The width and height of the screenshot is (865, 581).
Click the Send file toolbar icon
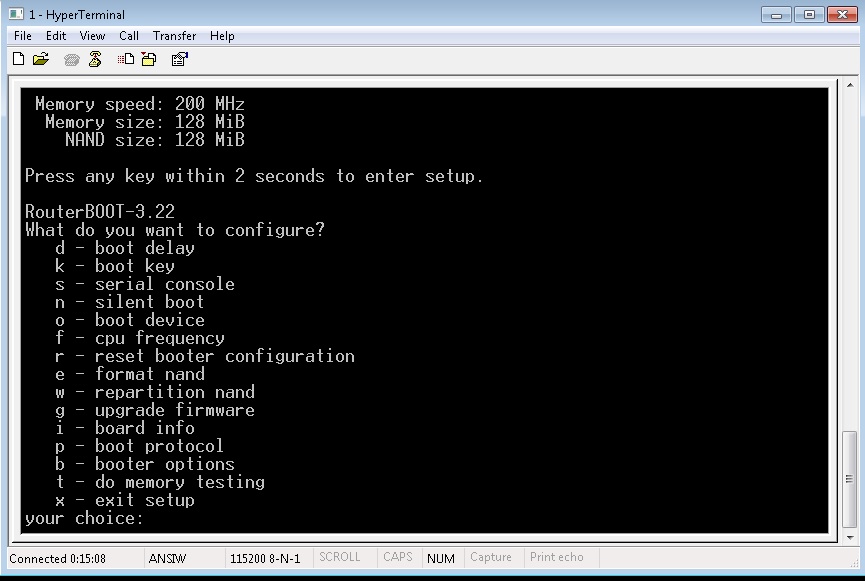click(x=126, y=59)
